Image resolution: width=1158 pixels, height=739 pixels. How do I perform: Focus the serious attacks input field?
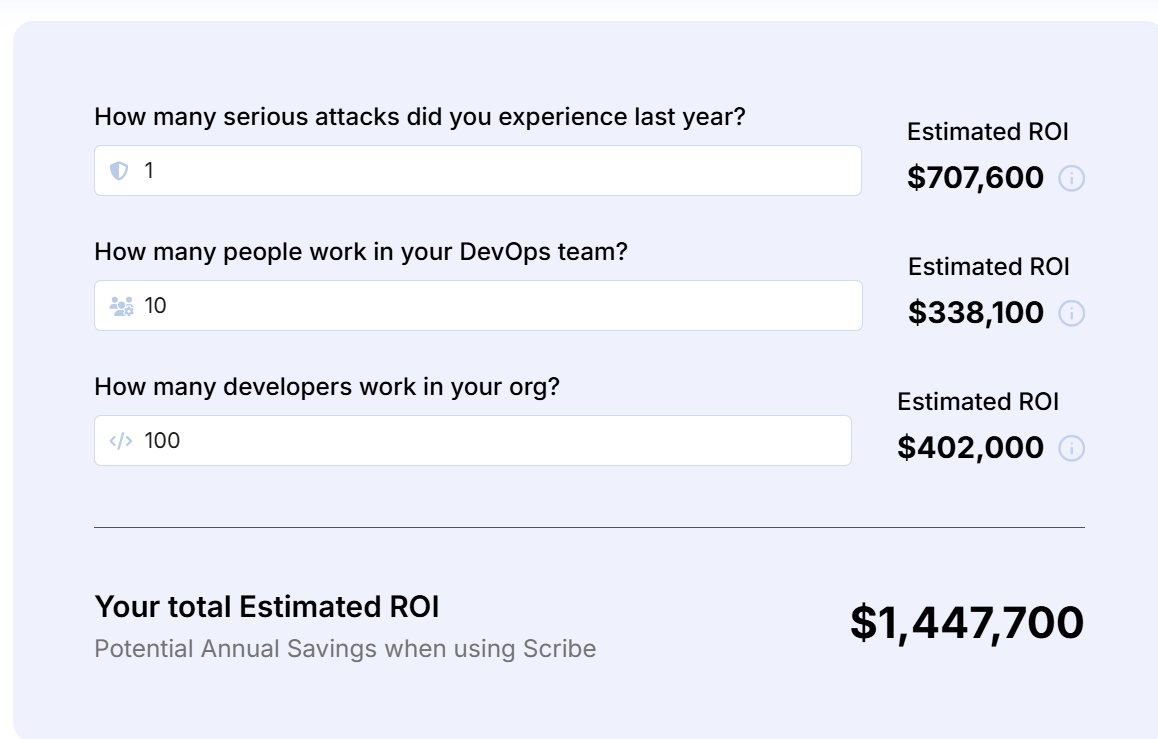(478, 171)
